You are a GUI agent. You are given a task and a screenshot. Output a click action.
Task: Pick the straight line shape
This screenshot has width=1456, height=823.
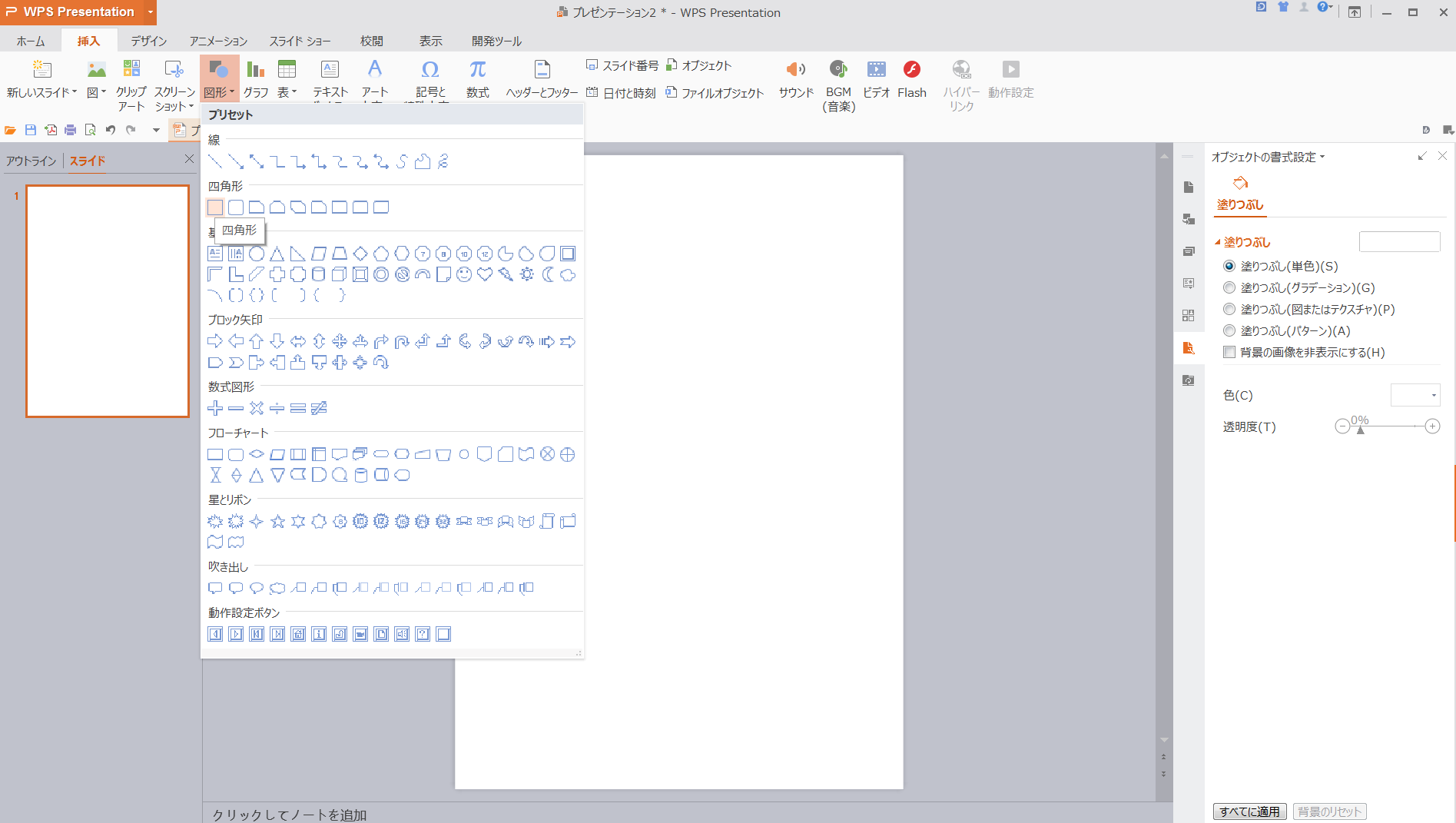pos(215,161)
